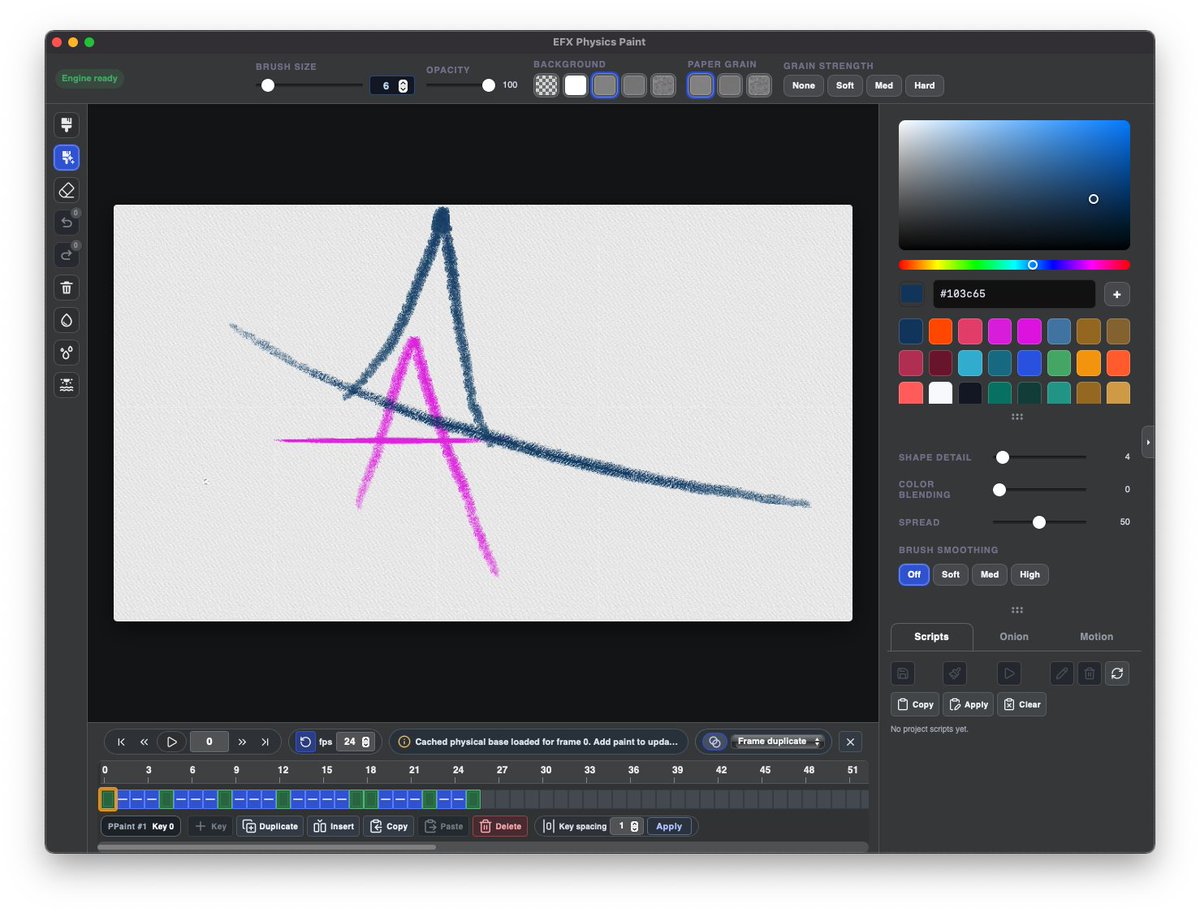The height and width of the screenshot is (913, 1200).
Task: Click the Spread slider
Action: coord(1039,522)
